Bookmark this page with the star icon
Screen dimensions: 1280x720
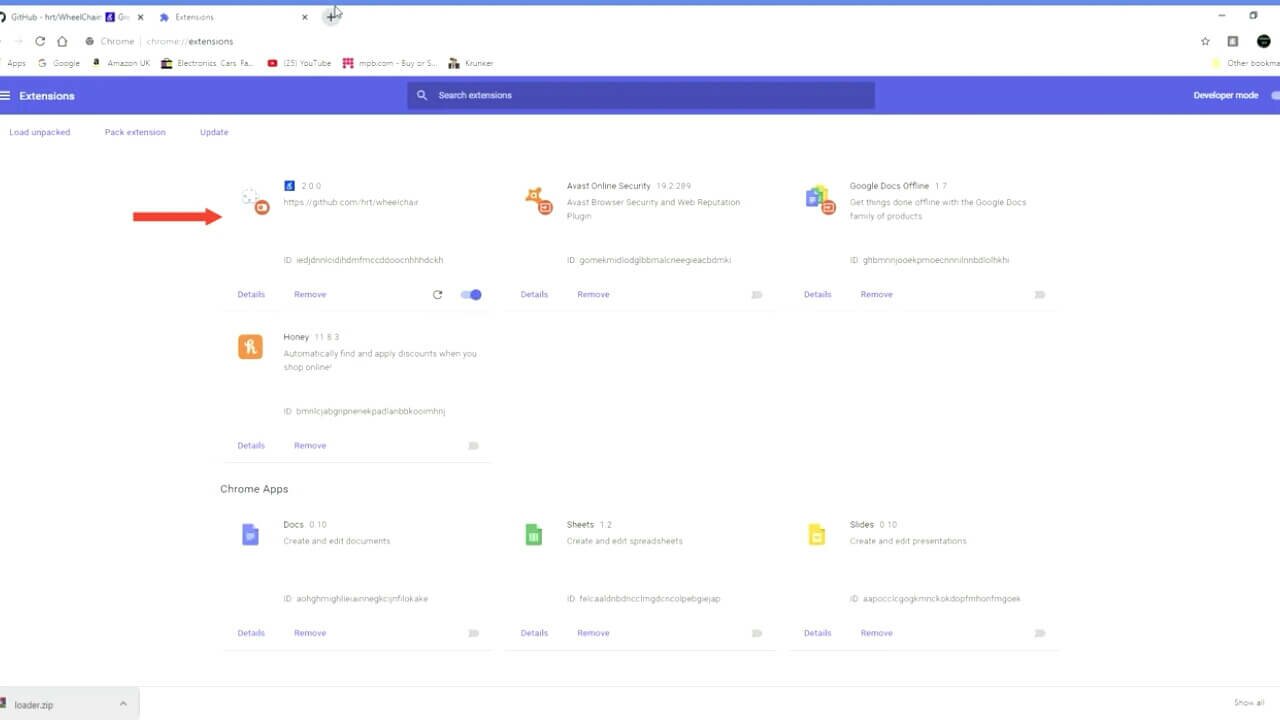1205,41
